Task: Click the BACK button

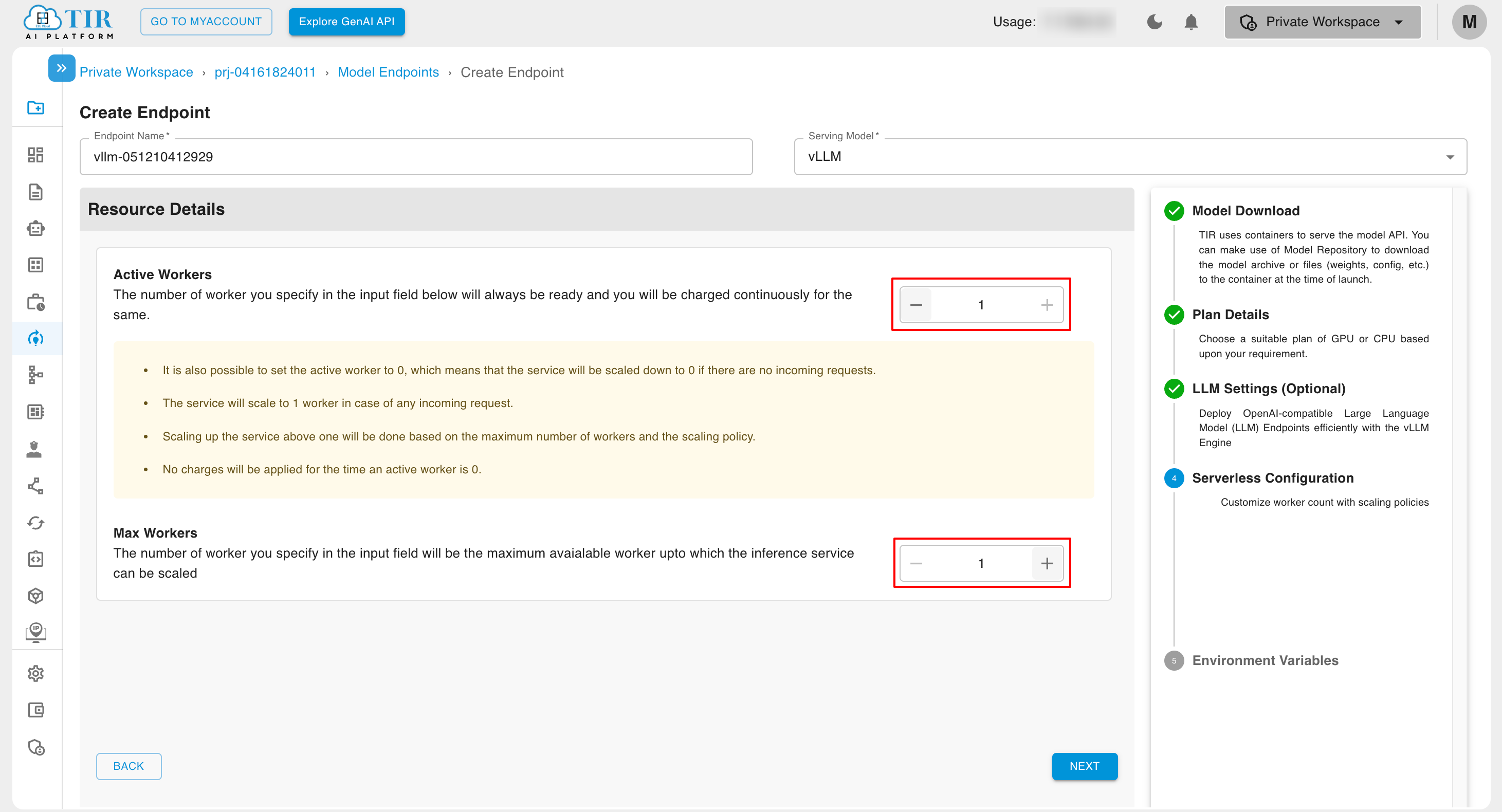Action: click(x=129, y=766)
